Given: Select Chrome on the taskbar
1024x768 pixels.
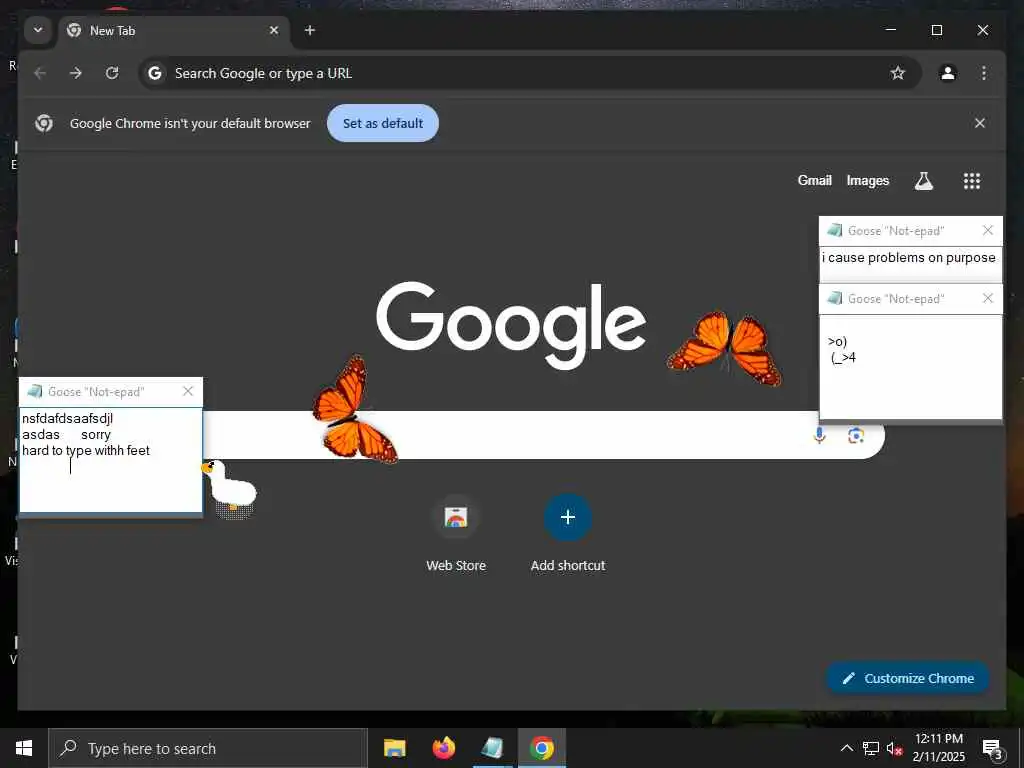Looking at the screenshot, I should (541, 748).
